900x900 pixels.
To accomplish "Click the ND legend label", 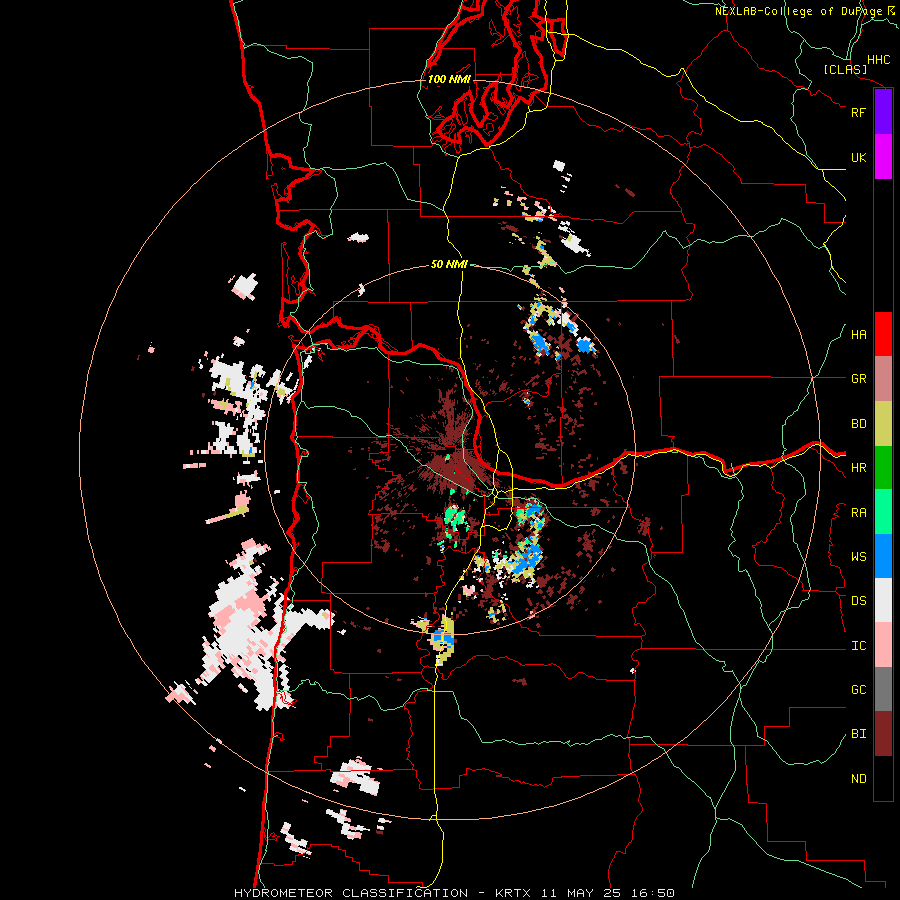I will point(858,779).
